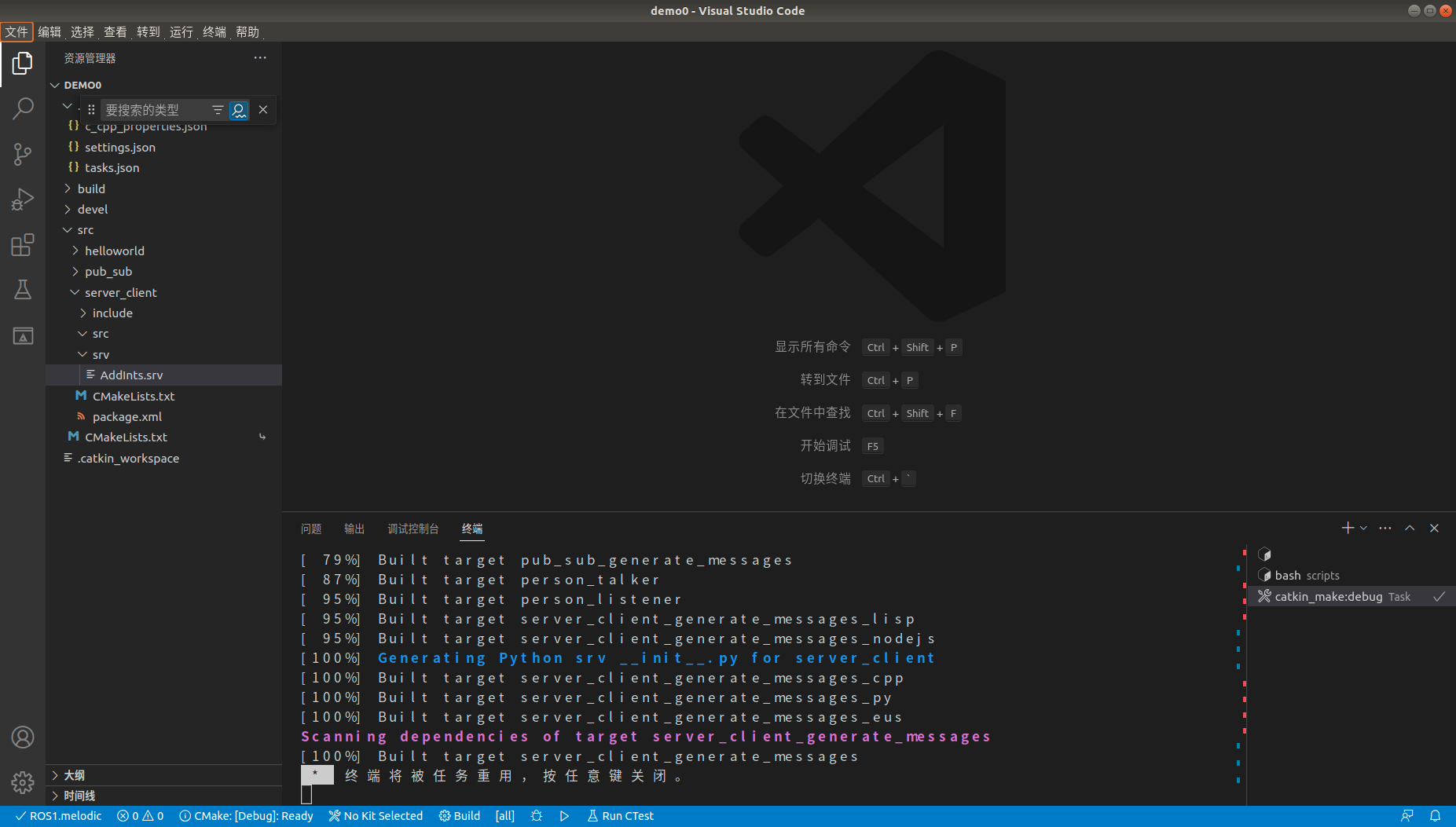Open the CMake view in activity bar
The width and height of the screenshot is (1456, 827).
[x=23, y=335]
